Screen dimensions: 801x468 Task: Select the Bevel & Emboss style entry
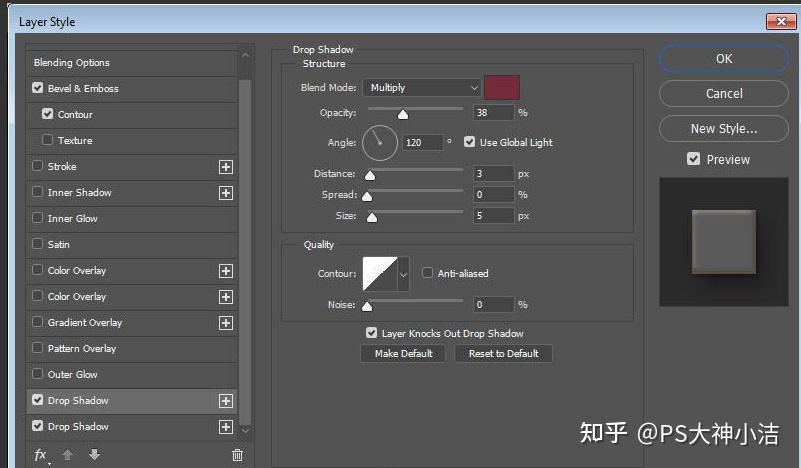tap(83, 88)
